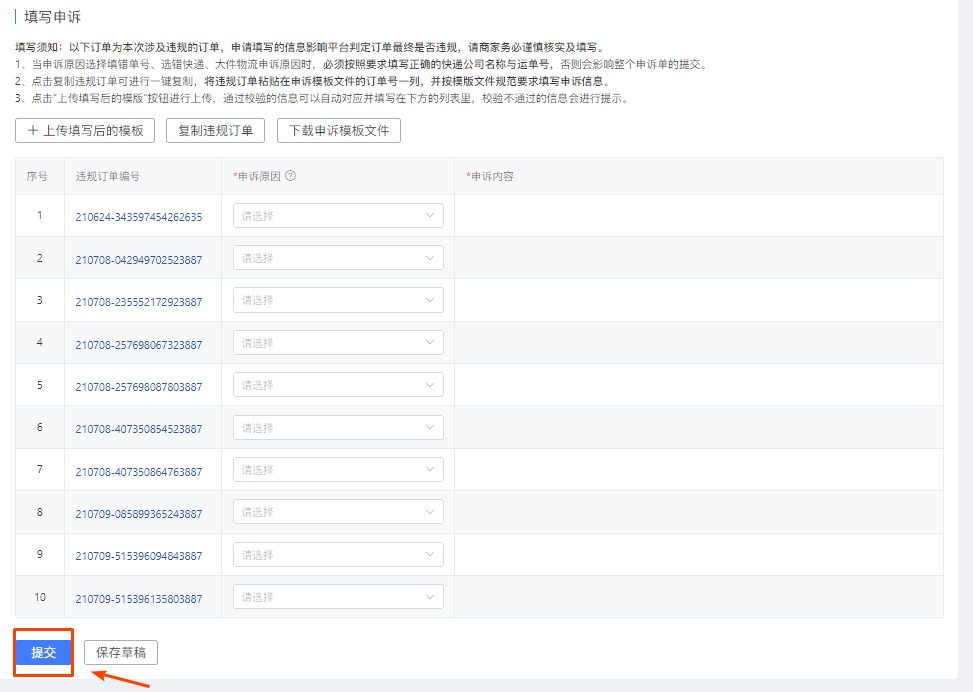Click the 保存草稿 save draft button
The image size is (973, 692).
[x=119, y=652]
